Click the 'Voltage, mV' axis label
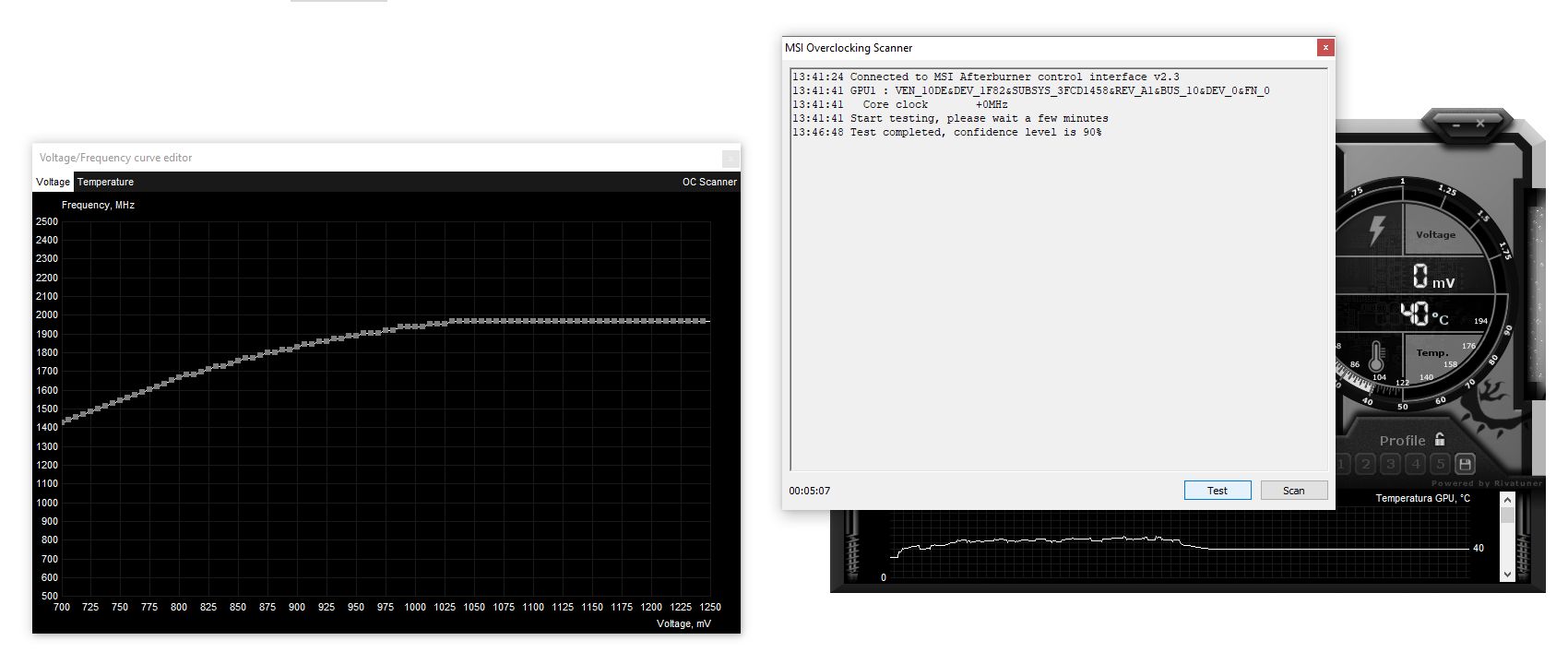The width and height of the screenshot is (1568, 664). [x=683, y=623]
